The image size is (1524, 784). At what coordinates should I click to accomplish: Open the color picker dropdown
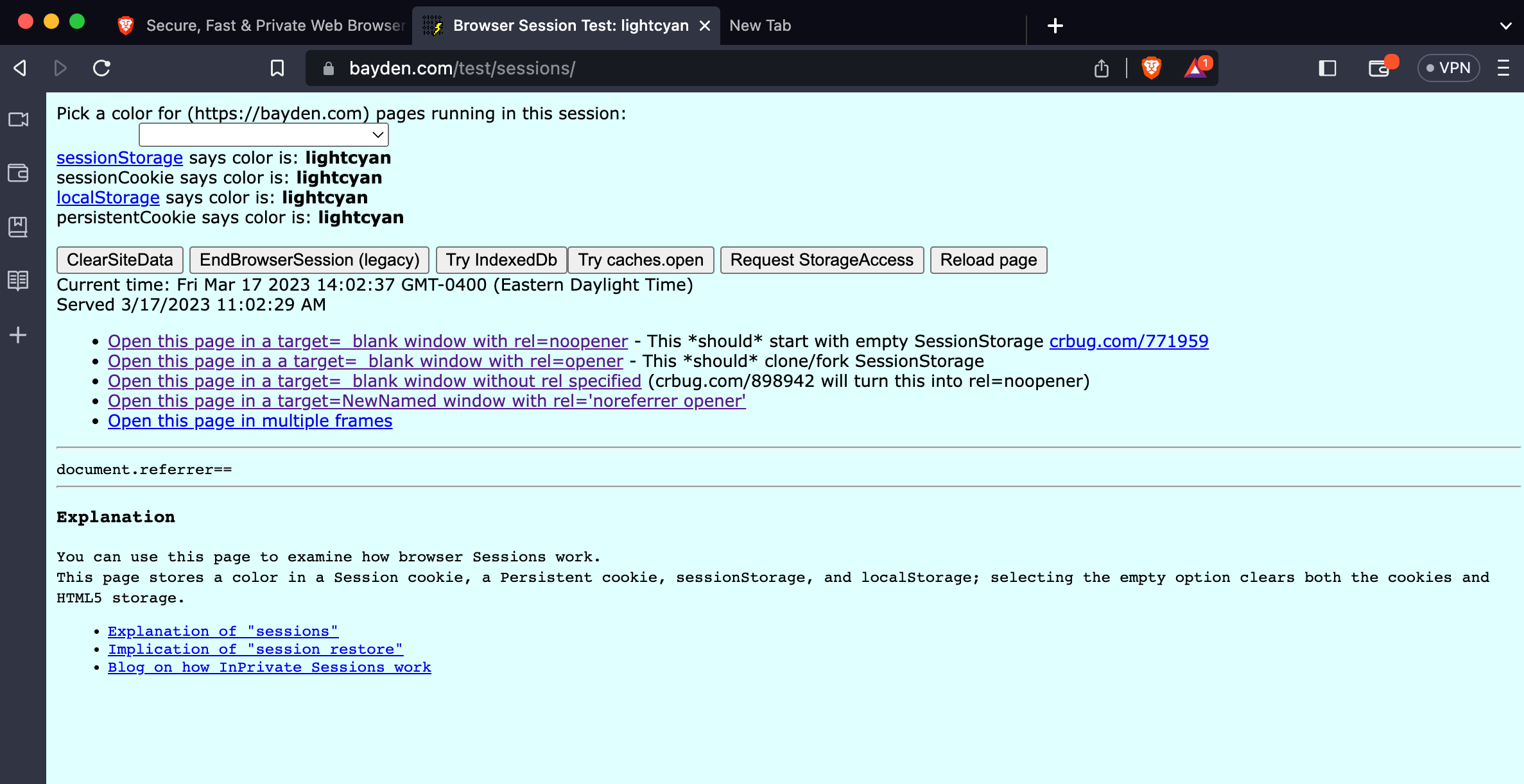263,135
